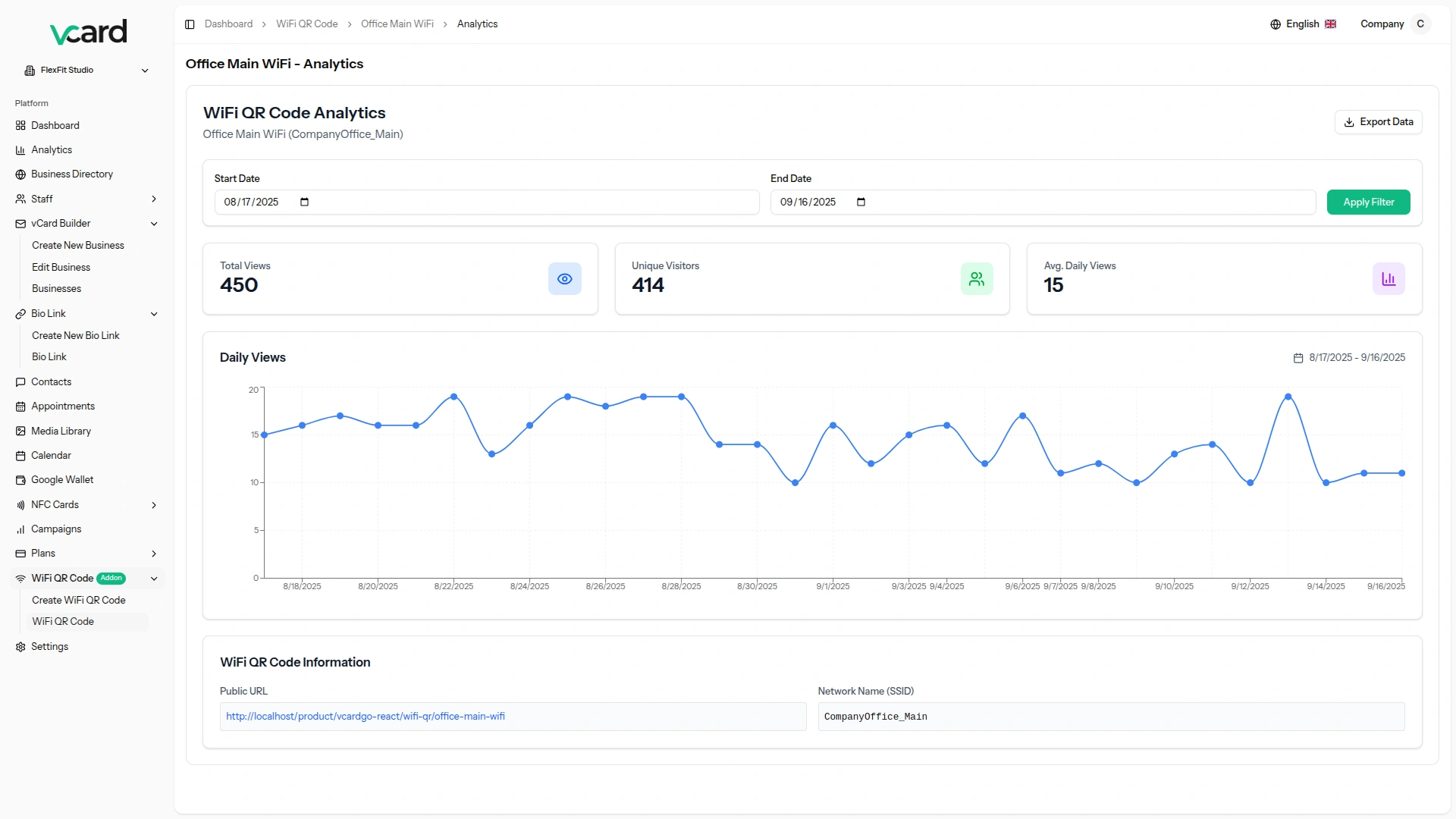Select WiFi QR Code submenu item
The width and height of the screenshot is (1456, 819).
click(x=87, y=622)
